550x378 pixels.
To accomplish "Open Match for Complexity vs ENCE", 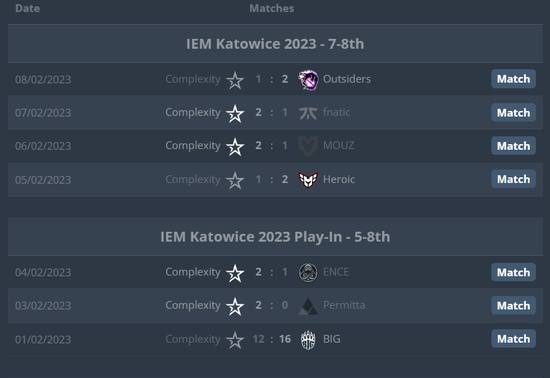I will 513,272.
